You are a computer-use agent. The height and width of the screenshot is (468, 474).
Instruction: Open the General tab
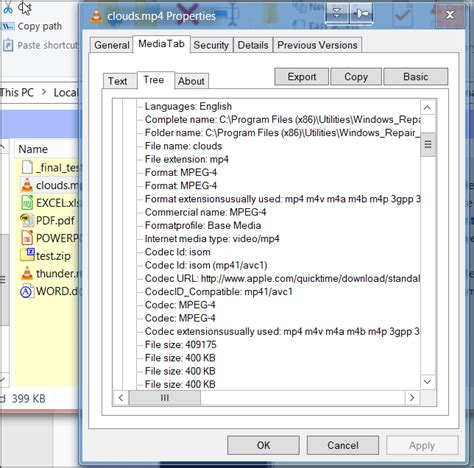(x=111, y=45)
